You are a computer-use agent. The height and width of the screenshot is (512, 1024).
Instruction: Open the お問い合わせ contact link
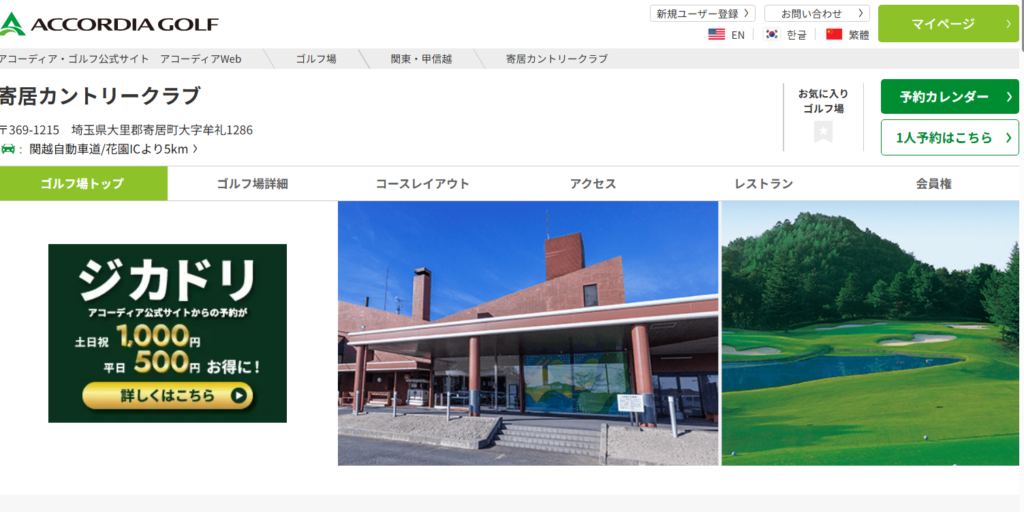click(x=816, y=13)
